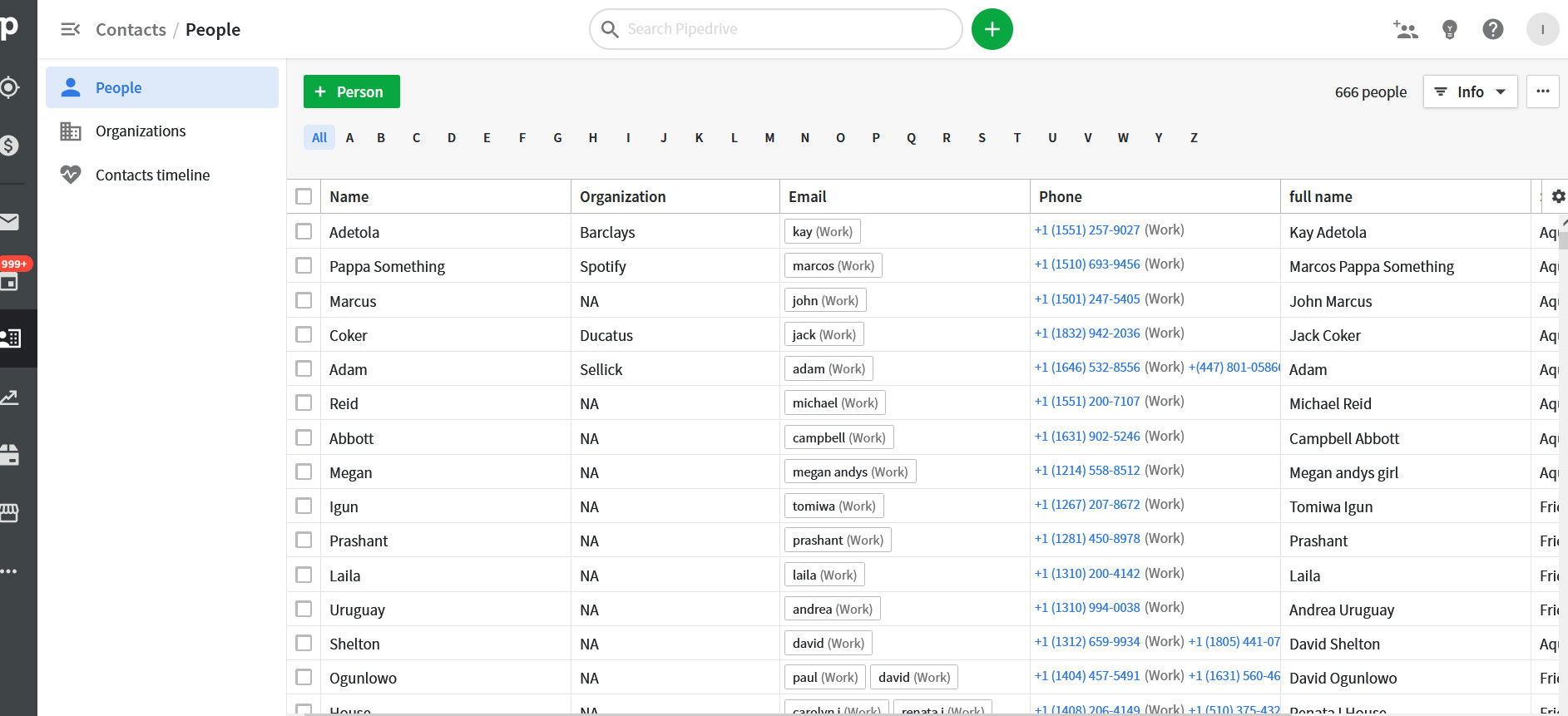This screenshot has height=716, width=1568.
Task: Filter by All in alphabet bar
Action: (319, 138)
